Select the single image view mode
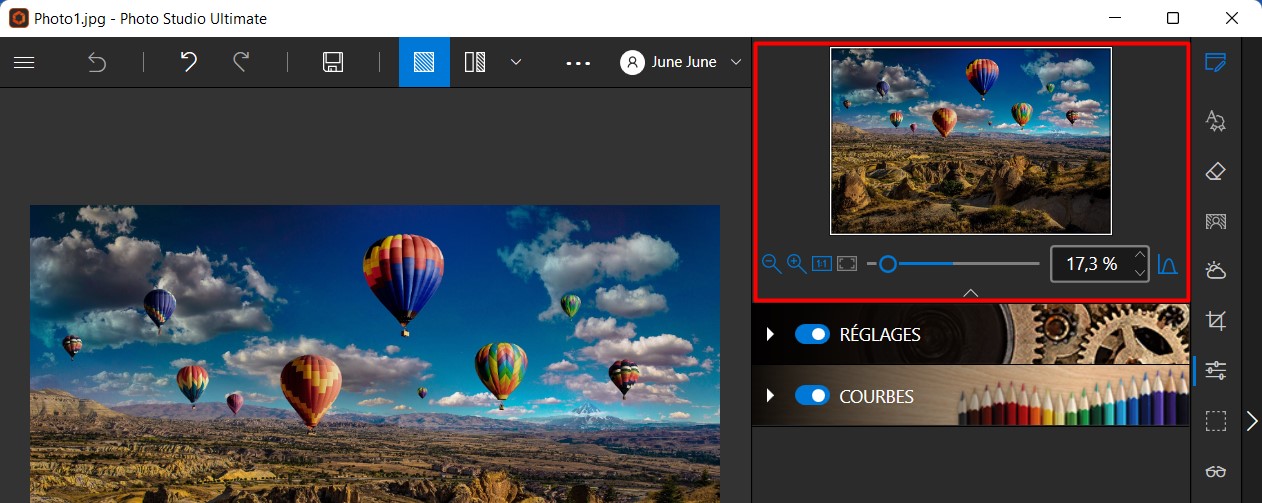 tap(424, 62)
